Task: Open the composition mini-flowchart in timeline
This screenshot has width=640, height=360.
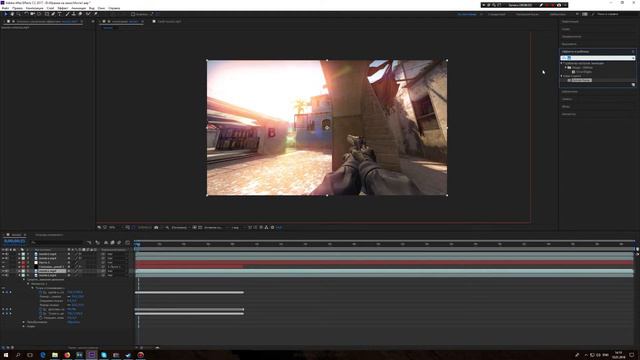Action: pos(89,242)
